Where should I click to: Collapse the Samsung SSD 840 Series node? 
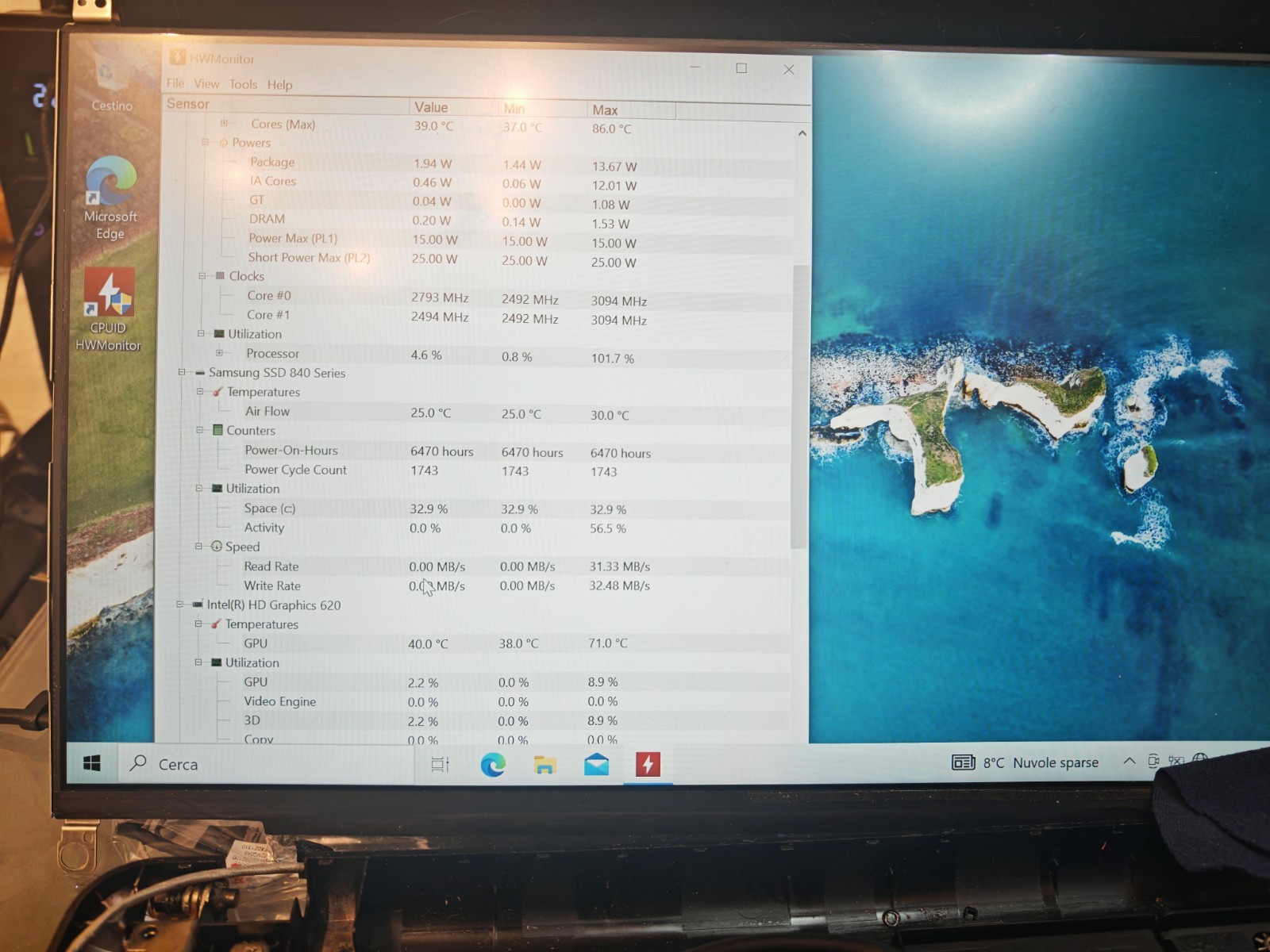coord(182,372)
